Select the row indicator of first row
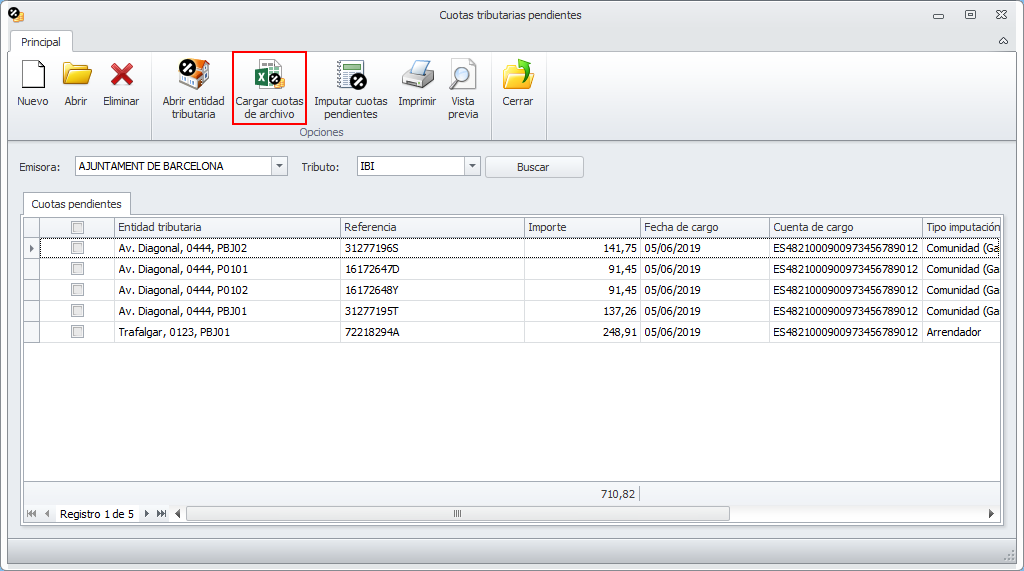Image resolution: width=1024 pixels, height=571 pixels. click(31, 248)
